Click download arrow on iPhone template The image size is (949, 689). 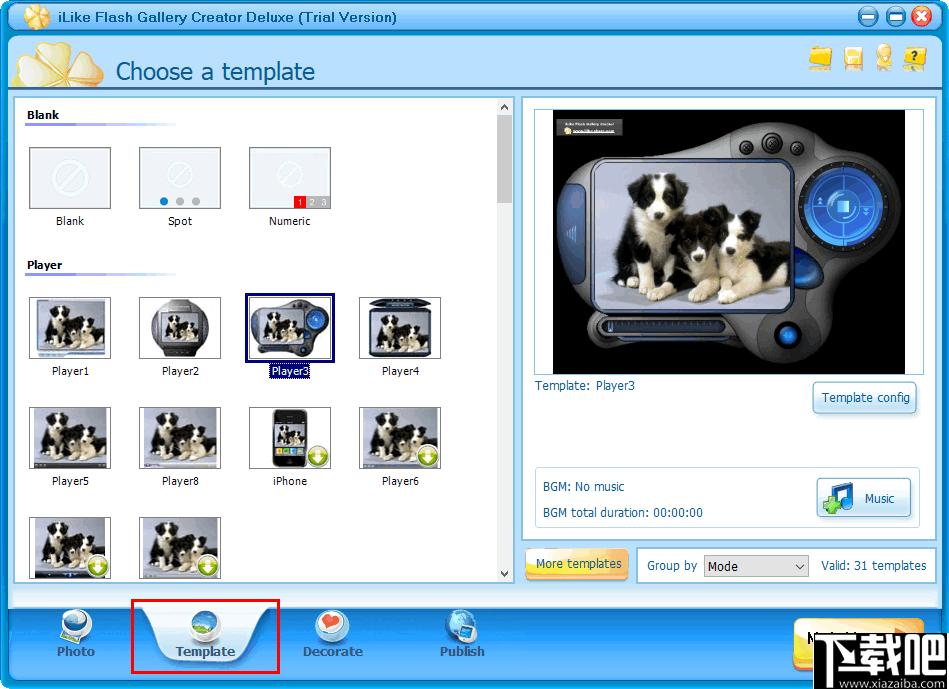(318, 456)
